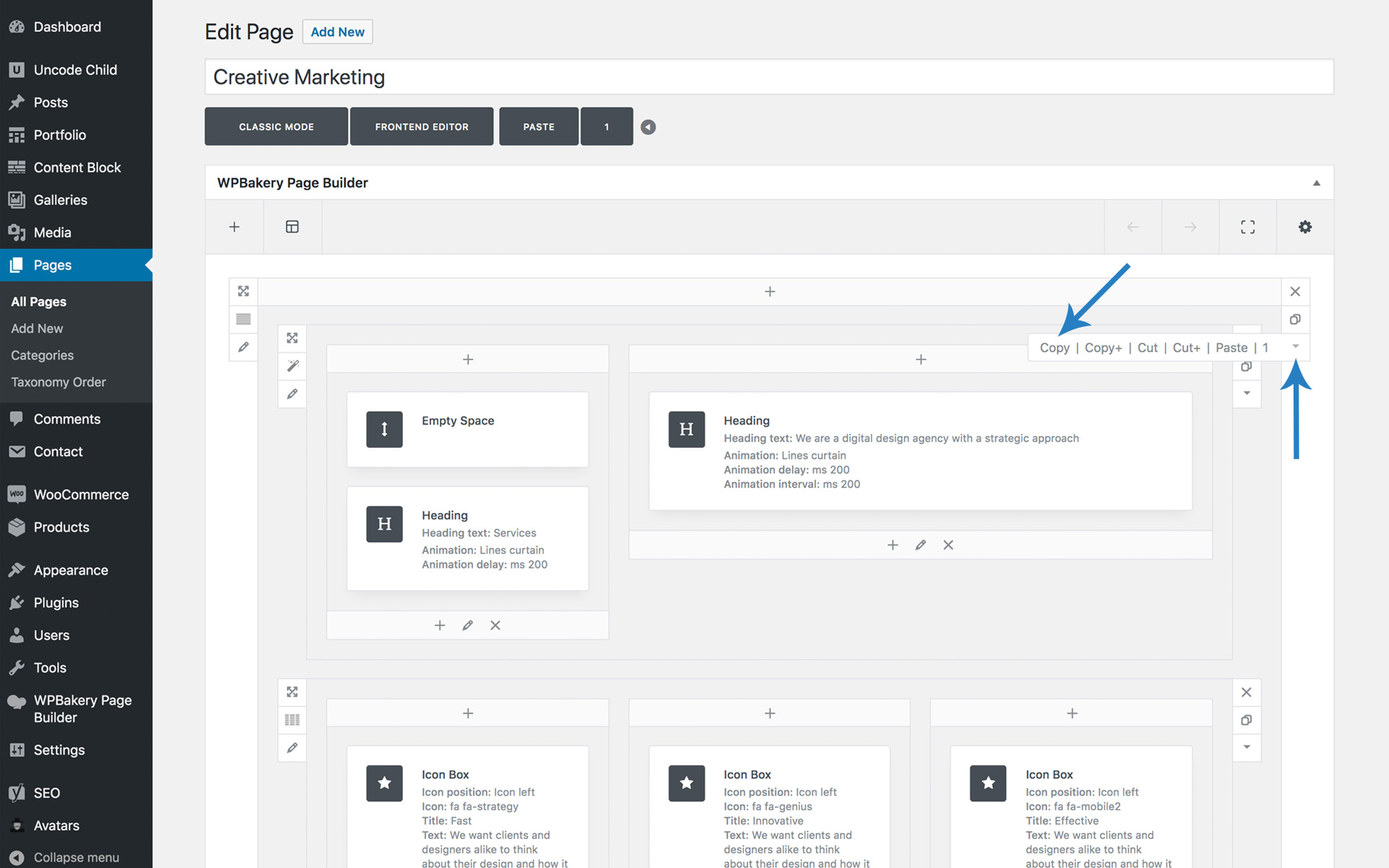The height and width of the screenshot is (868, 1389).
Task: Focus the Creative Marketing title field
Action: point(768,77)
